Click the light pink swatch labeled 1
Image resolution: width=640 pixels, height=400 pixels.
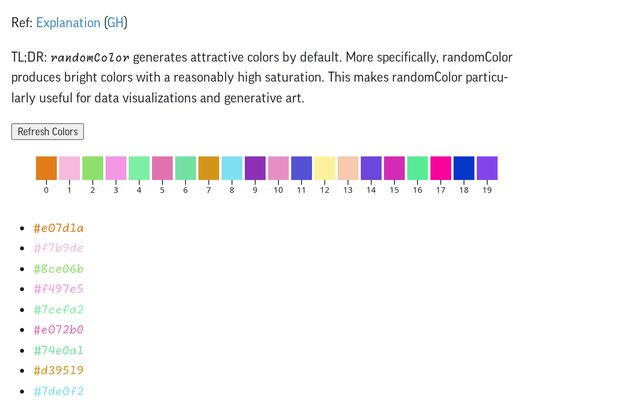[69, 168]
